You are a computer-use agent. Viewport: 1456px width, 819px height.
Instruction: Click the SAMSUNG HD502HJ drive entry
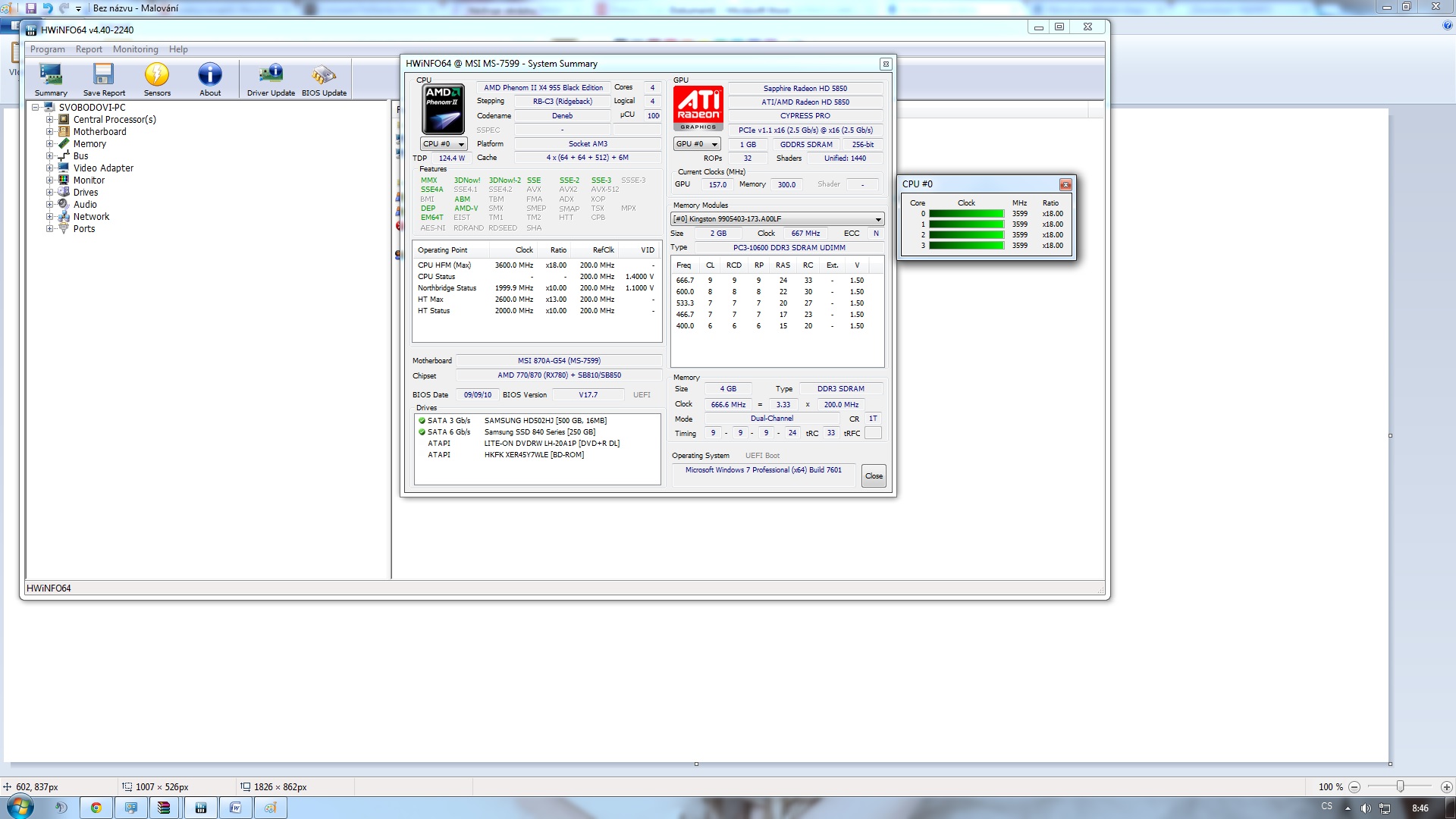(x=545, y=421)
